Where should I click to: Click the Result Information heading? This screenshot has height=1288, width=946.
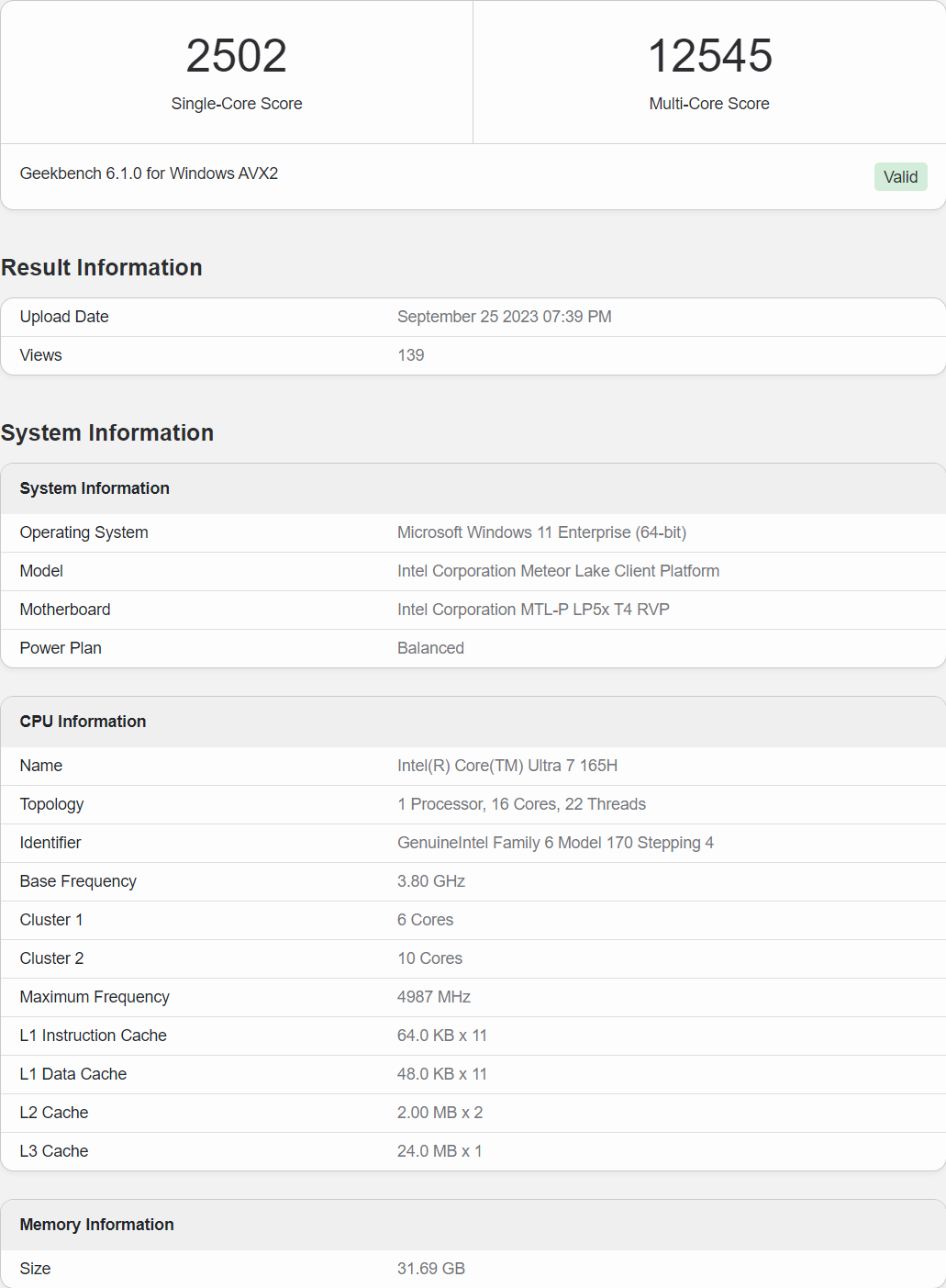point(102,267)
